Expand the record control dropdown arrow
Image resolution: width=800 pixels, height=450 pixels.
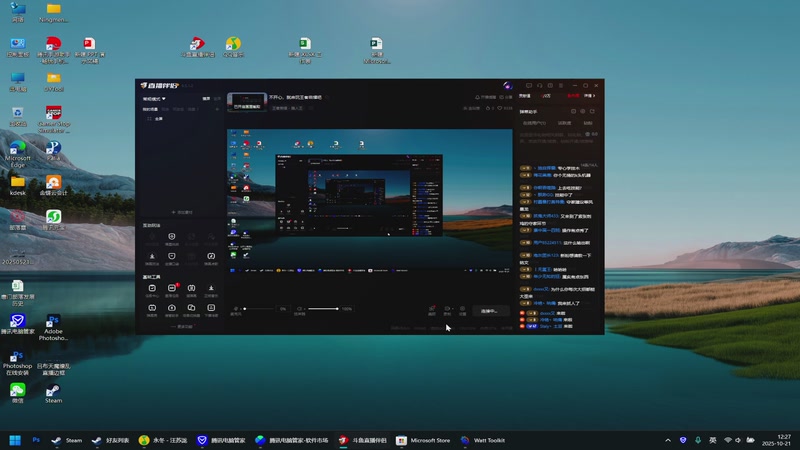451,309
